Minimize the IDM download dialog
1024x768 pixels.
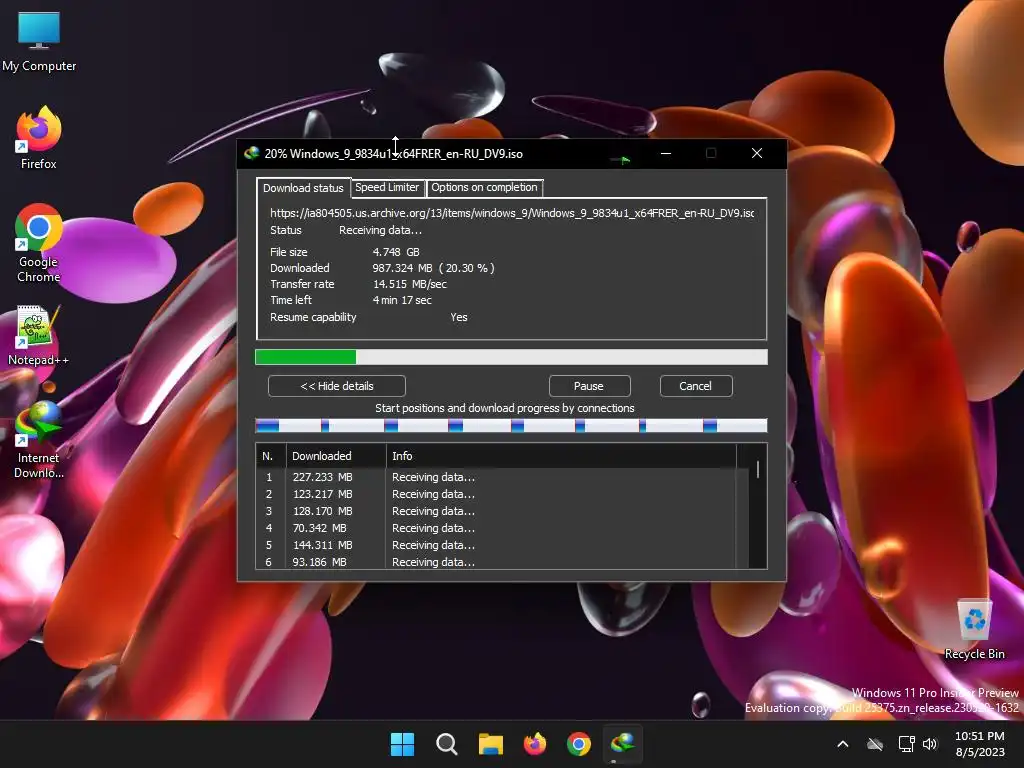click(x=666, y=153)
